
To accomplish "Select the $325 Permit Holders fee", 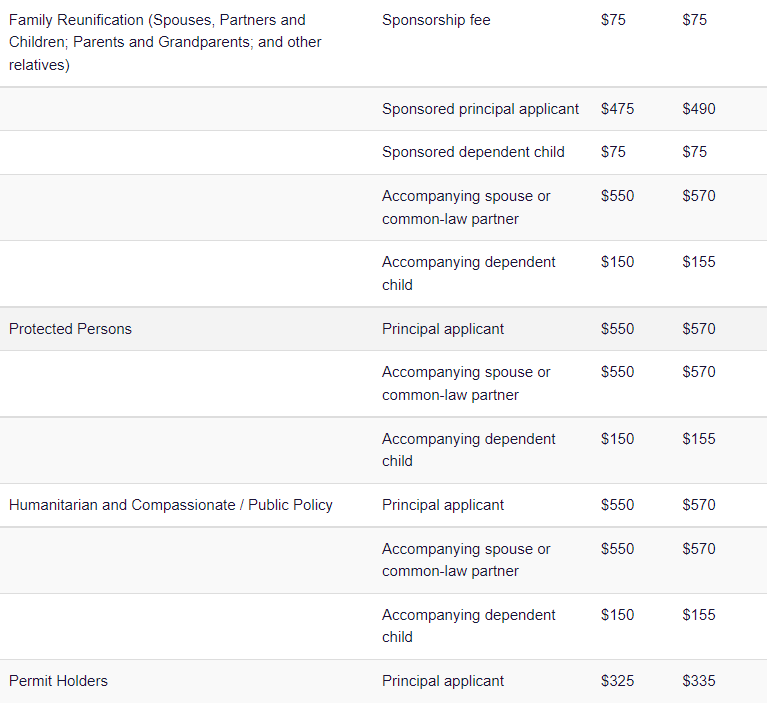I will pos(617,681).
